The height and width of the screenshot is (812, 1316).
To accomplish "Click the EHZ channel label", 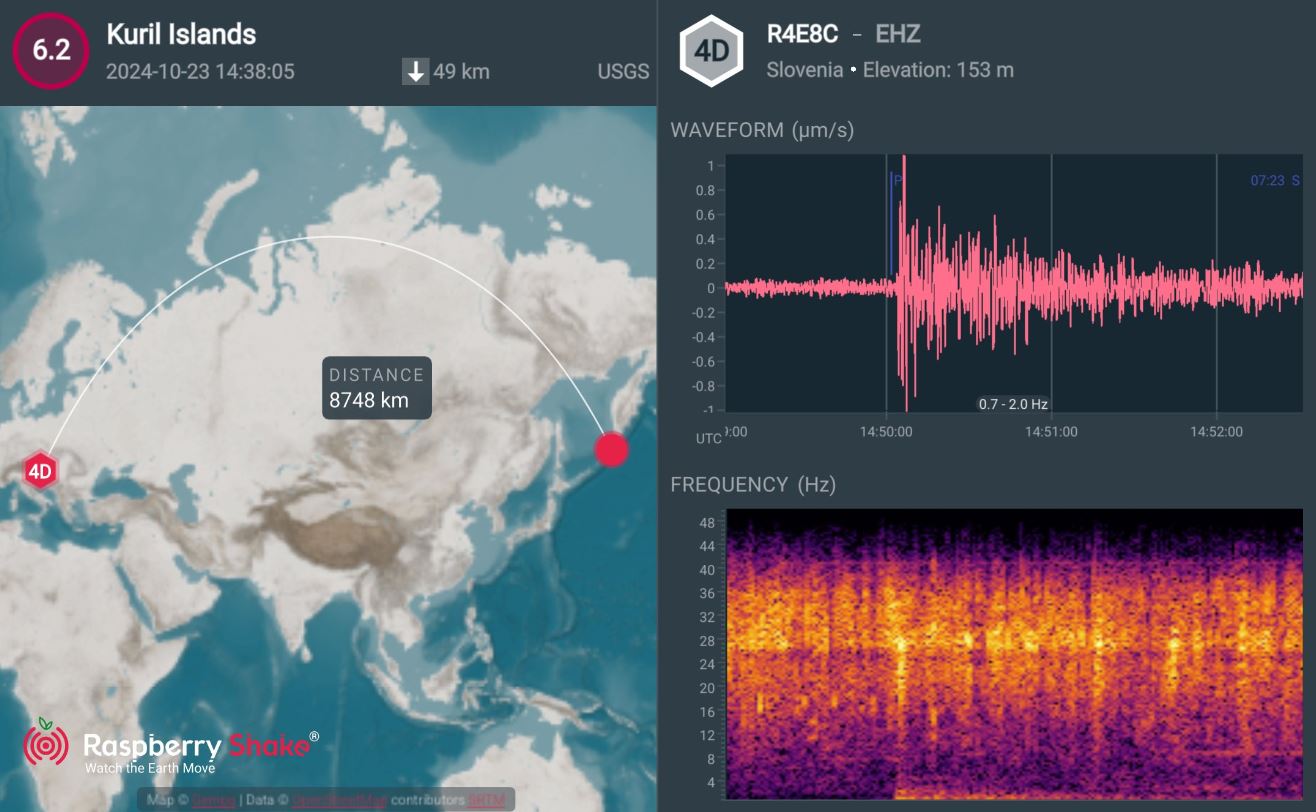I will 897,34.
